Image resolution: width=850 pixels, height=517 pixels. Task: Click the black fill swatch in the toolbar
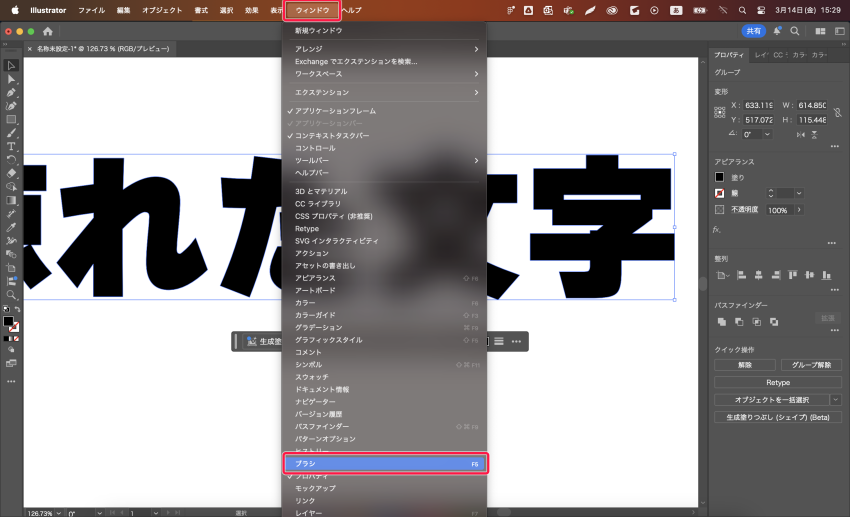[x=8, y=321]
